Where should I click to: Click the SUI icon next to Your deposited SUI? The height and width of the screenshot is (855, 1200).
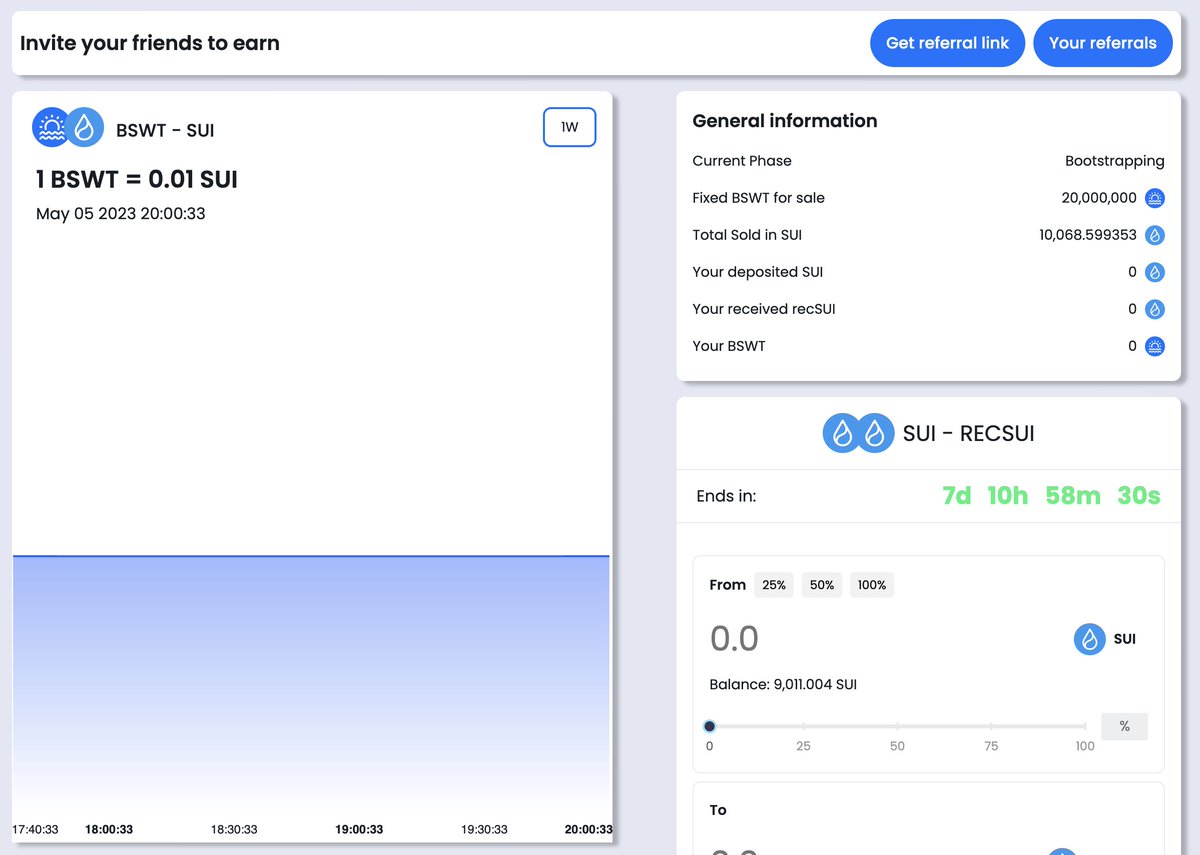[1155, 272]
